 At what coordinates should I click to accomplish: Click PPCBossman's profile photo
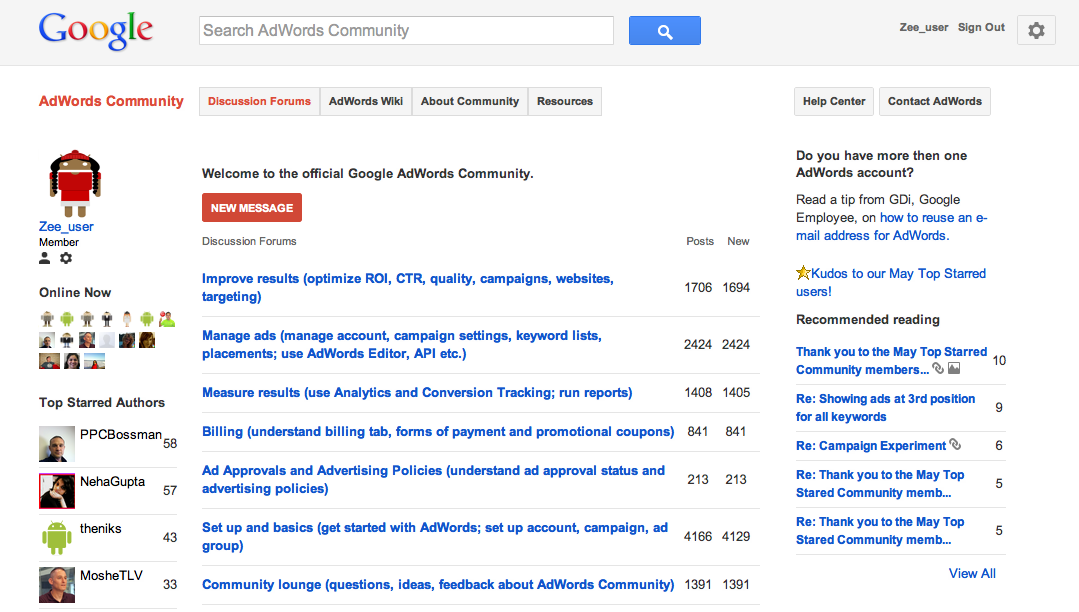click(x=56, y=443)
